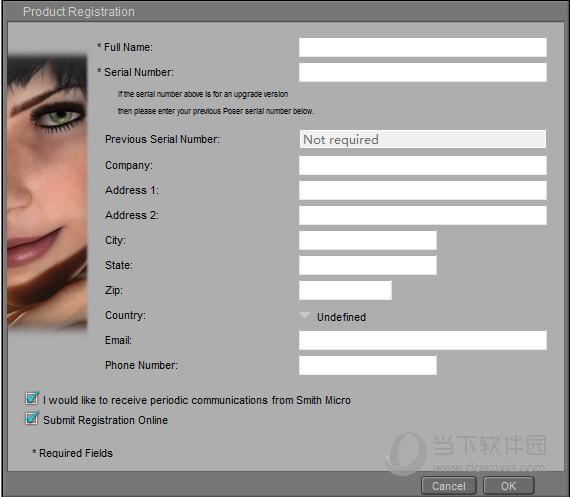
Task: Uncheck periodic communications from Smith Micro
Action: pos(32,398)
